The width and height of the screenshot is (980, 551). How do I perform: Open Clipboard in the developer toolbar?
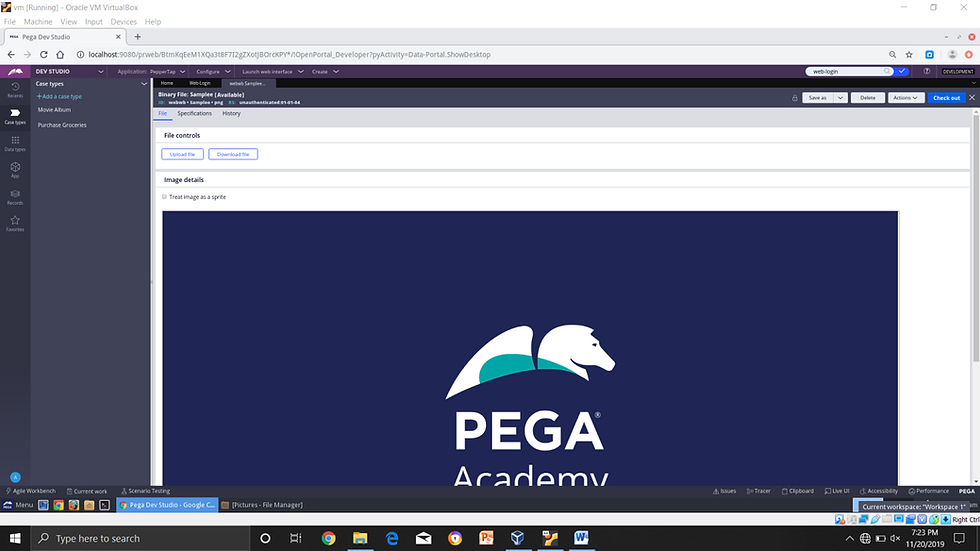(x=798, y=491)
